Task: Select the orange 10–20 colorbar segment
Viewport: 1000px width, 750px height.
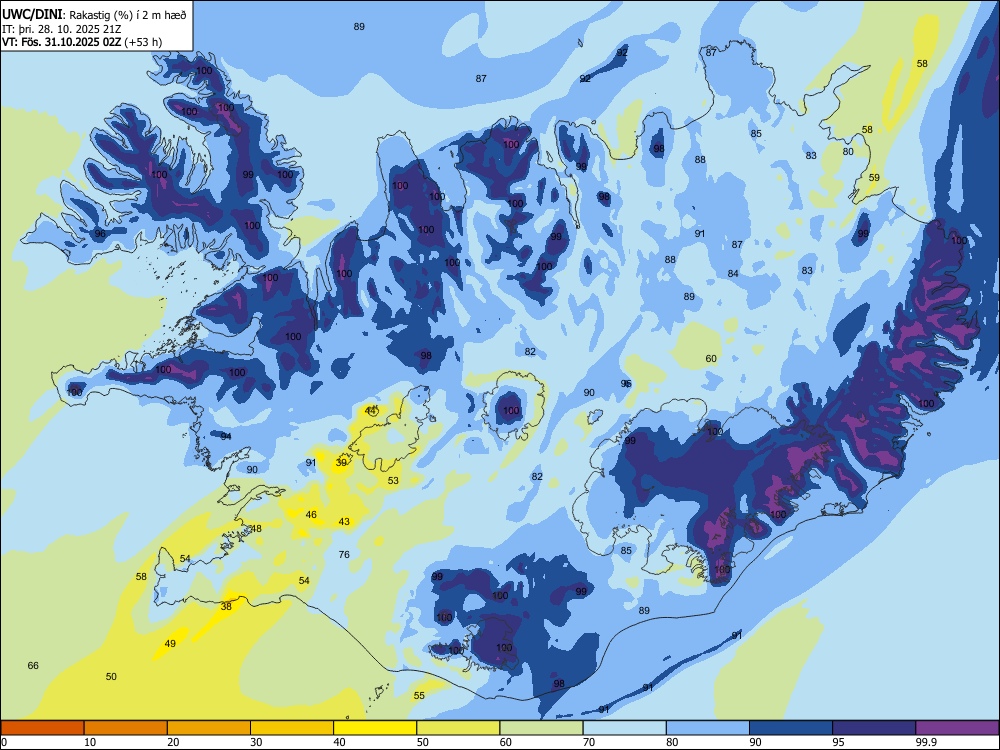Action: [x=126, y=728]
